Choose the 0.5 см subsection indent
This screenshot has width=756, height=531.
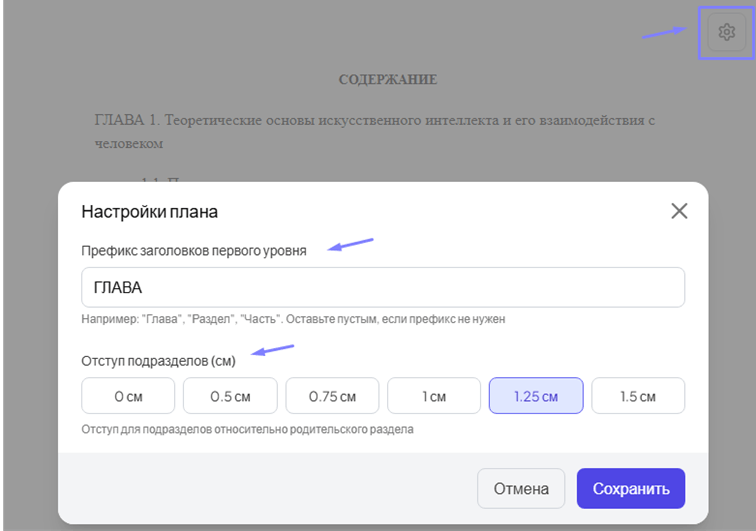[230, 396]
